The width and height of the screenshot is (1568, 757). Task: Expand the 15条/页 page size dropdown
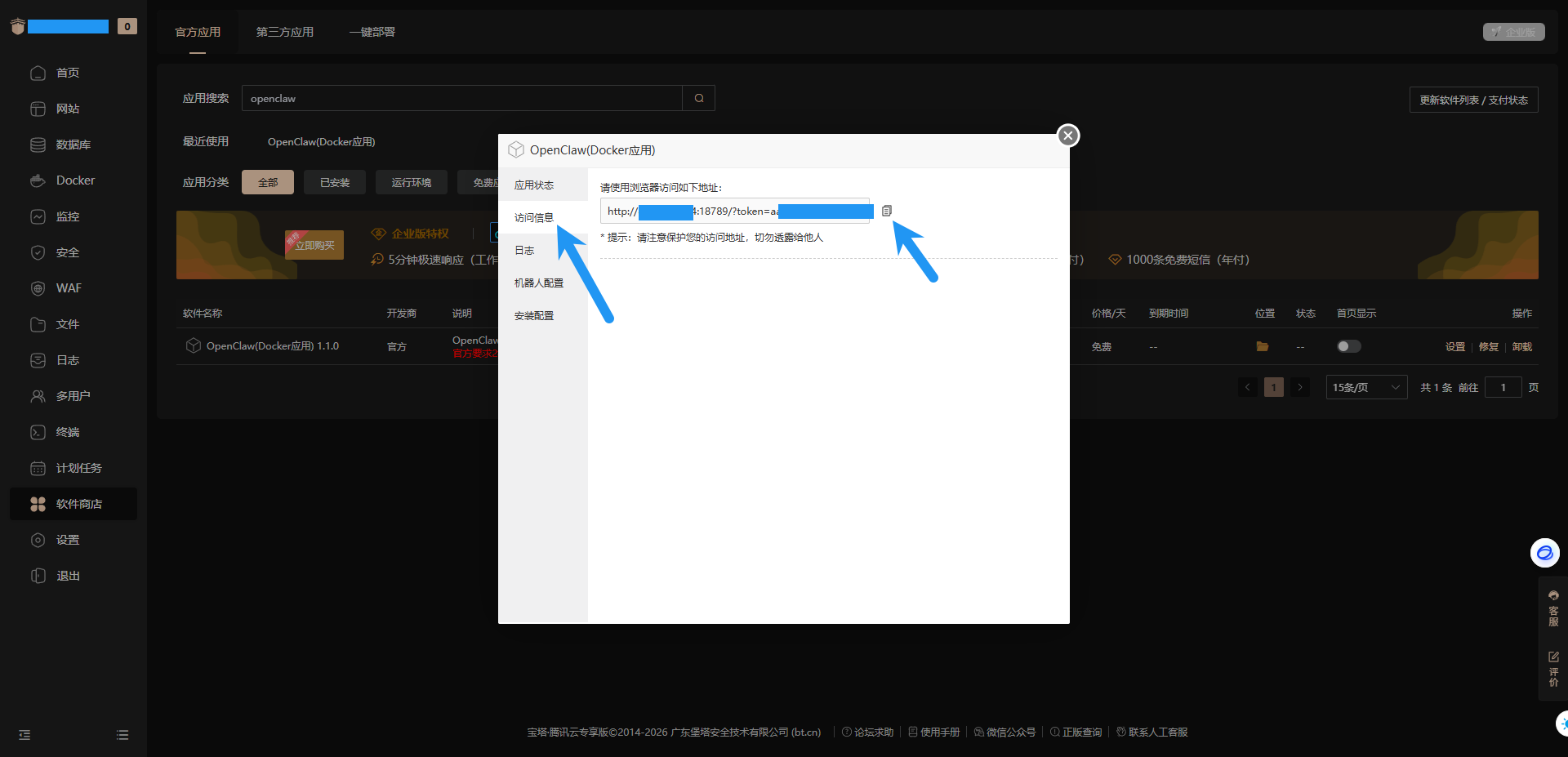coord(1365,387)
